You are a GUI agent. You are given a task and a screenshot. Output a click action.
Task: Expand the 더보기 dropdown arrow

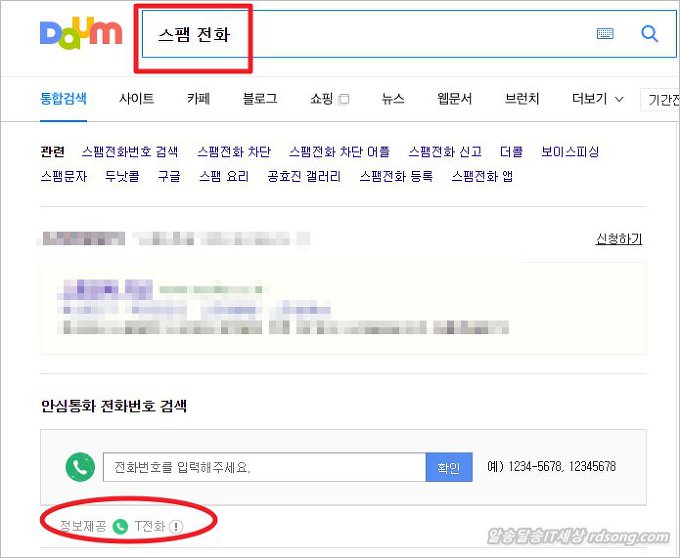620,99
